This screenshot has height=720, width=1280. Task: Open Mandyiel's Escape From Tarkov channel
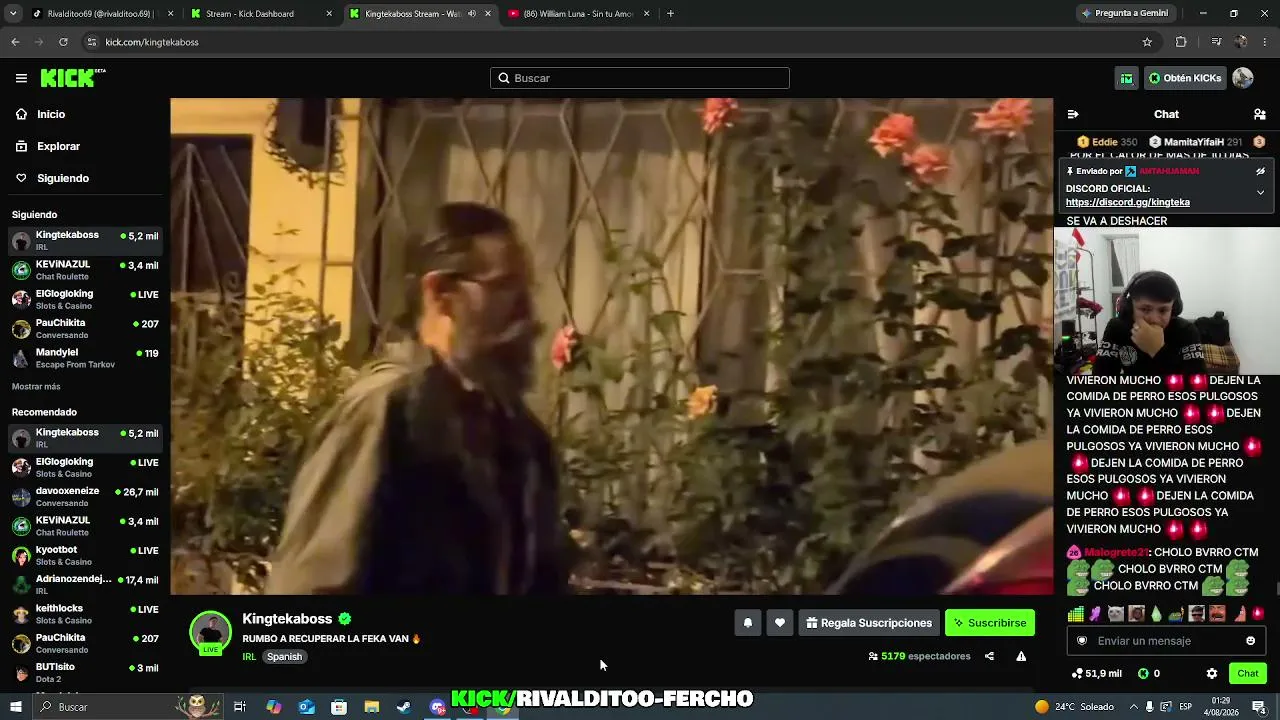coord(85,358)
